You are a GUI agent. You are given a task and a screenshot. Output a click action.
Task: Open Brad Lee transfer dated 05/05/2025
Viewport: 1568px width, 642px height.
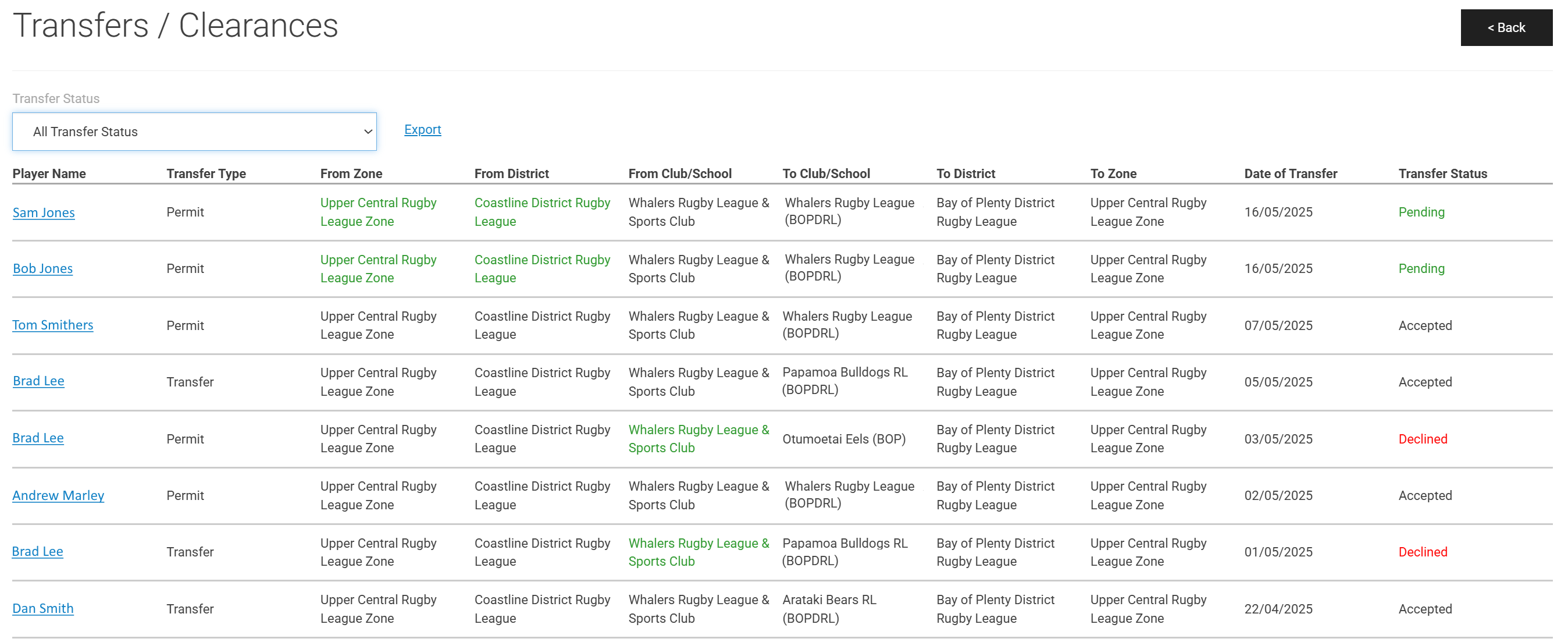click(38, 381)
